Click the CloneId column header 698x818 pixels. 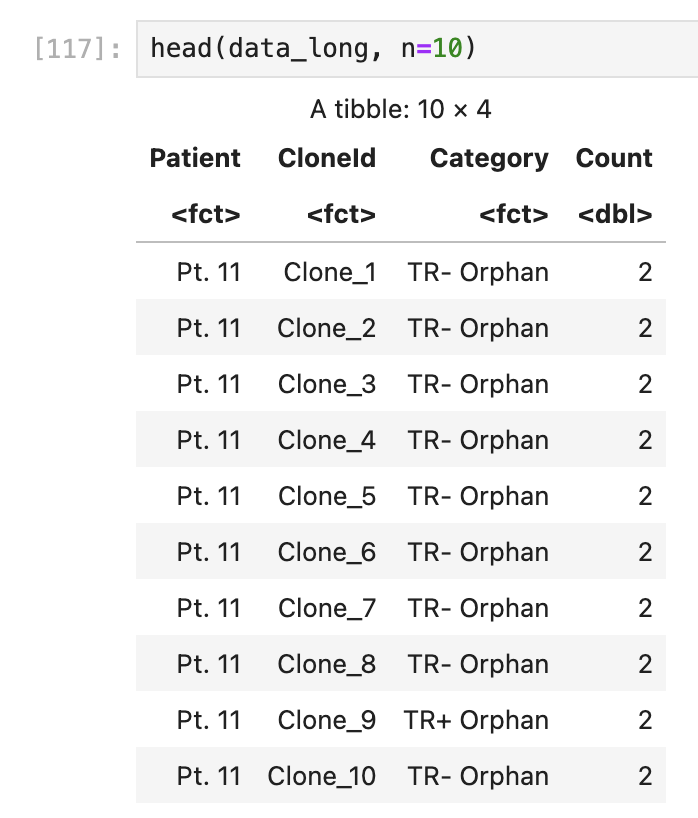pyautogui.click(x=327, y=158)
